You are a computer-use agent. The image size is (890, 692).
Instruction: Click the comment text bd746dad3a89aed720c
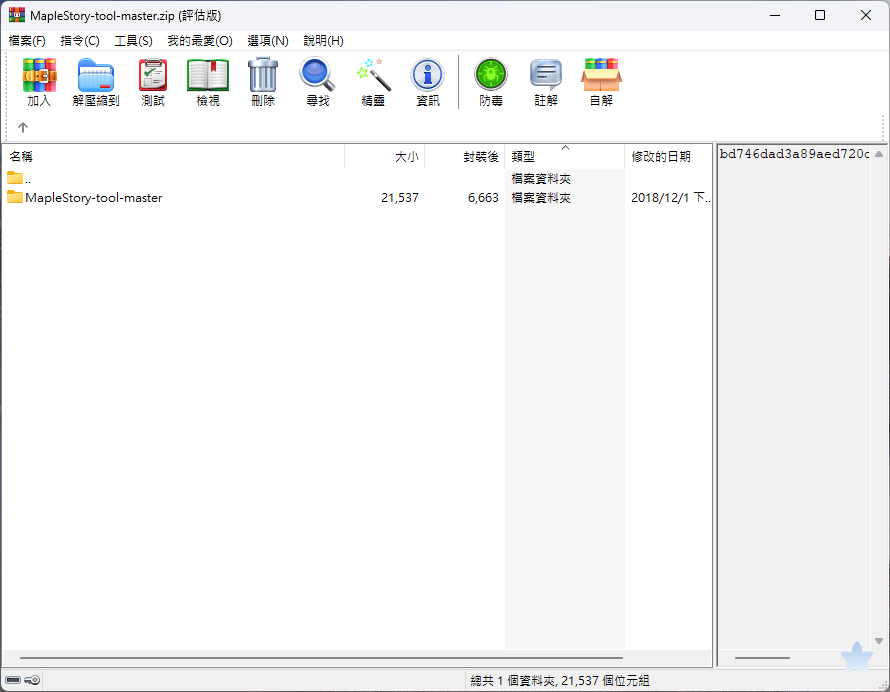(x=794, y=154)
